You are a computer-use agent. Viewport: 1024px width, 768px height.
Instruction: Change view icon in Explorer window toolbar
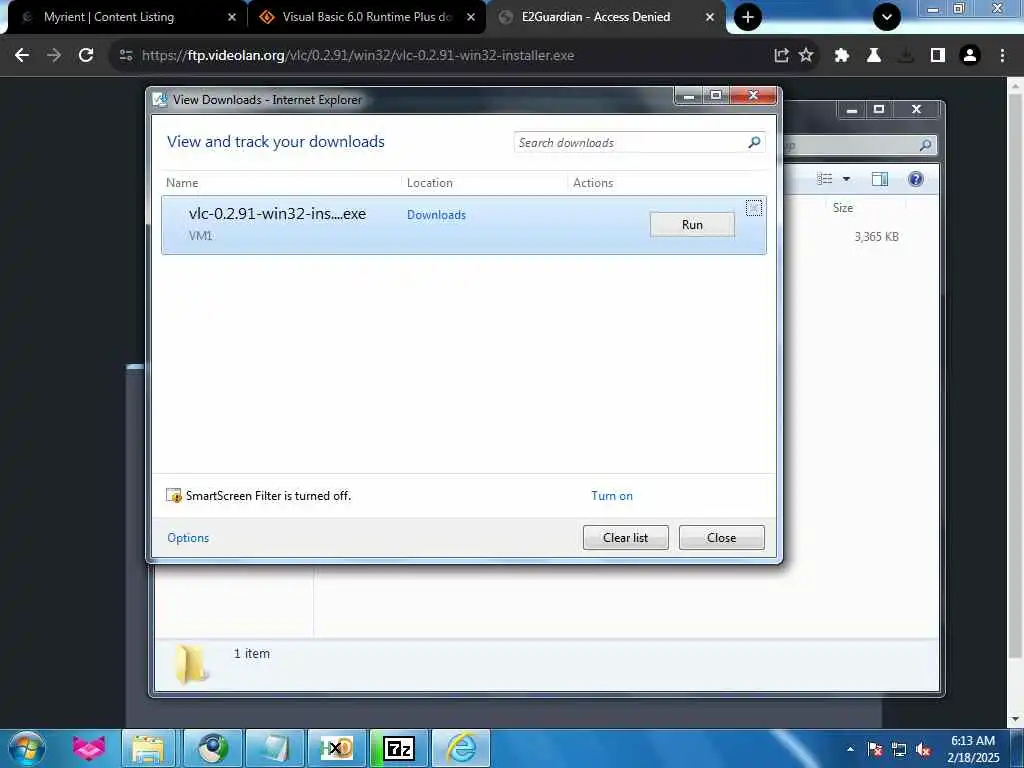click(x=825, y=179)
